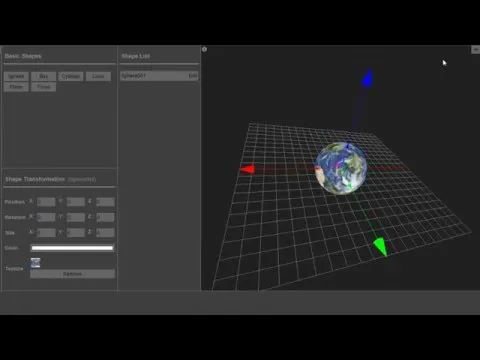Screen dimensions: 480x360
Task: Click the Size Y input field
Action: 76,232
